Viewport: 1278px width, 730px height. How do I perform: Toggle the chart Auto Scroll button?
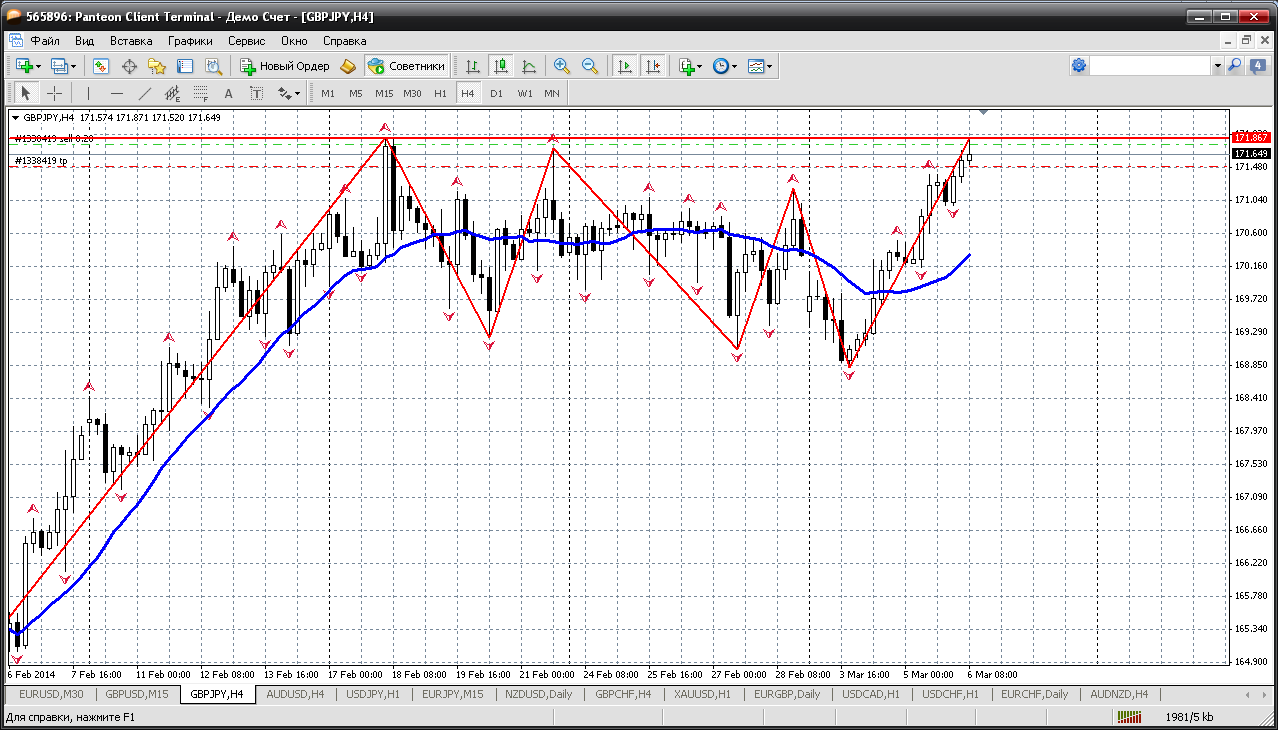(x=625, y=66)
